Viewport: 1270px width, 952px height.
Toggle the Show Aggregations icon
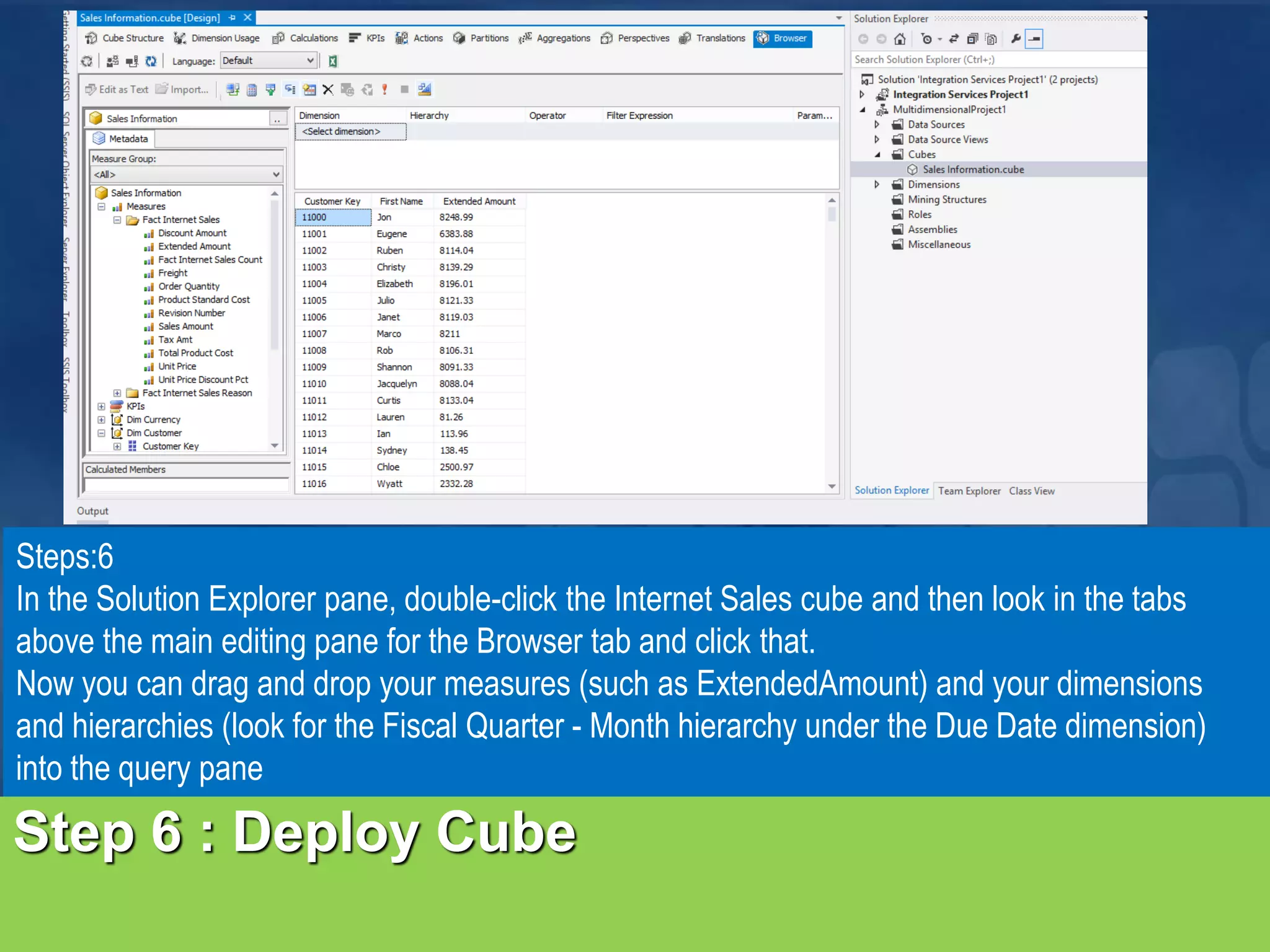[x=309, y=90]
